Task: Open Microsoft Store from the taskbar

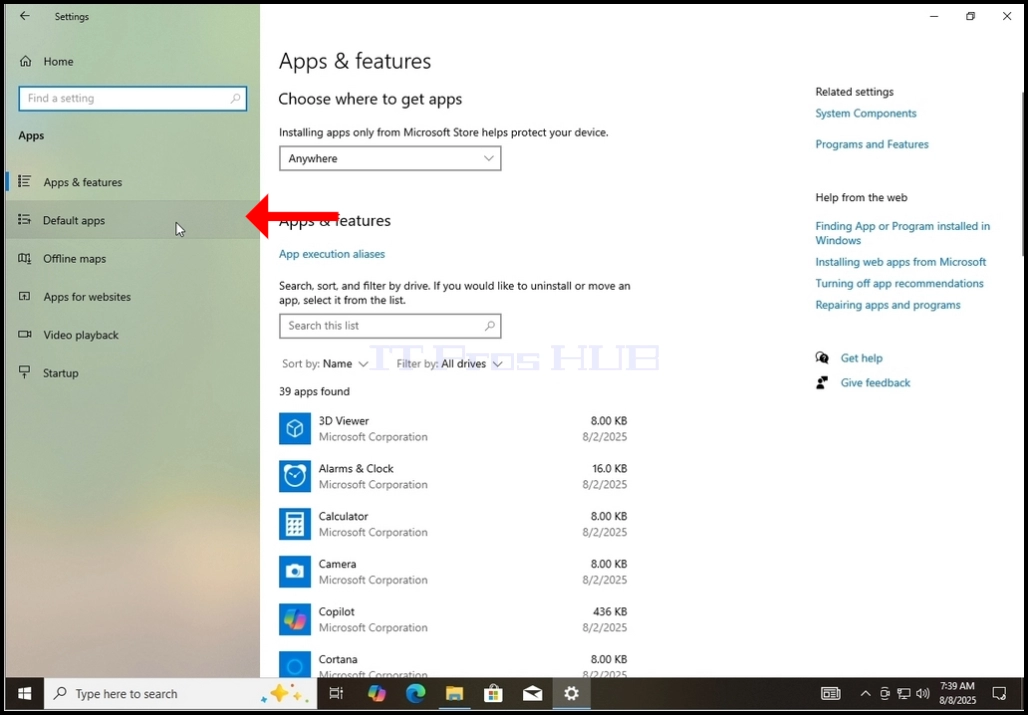Action: click(x=493, y=693)
